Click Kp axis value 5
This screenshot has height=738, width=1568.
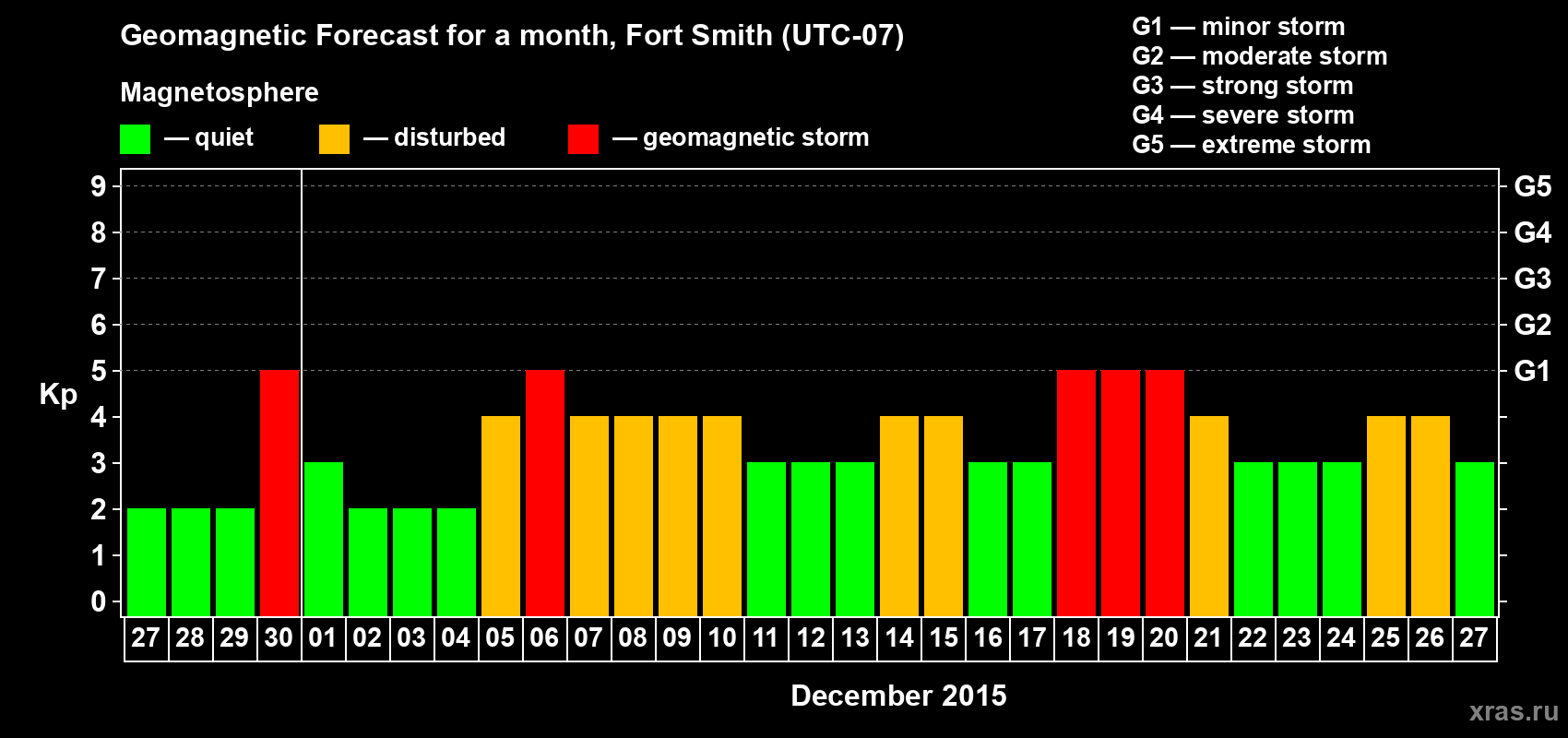pos(99,371)
